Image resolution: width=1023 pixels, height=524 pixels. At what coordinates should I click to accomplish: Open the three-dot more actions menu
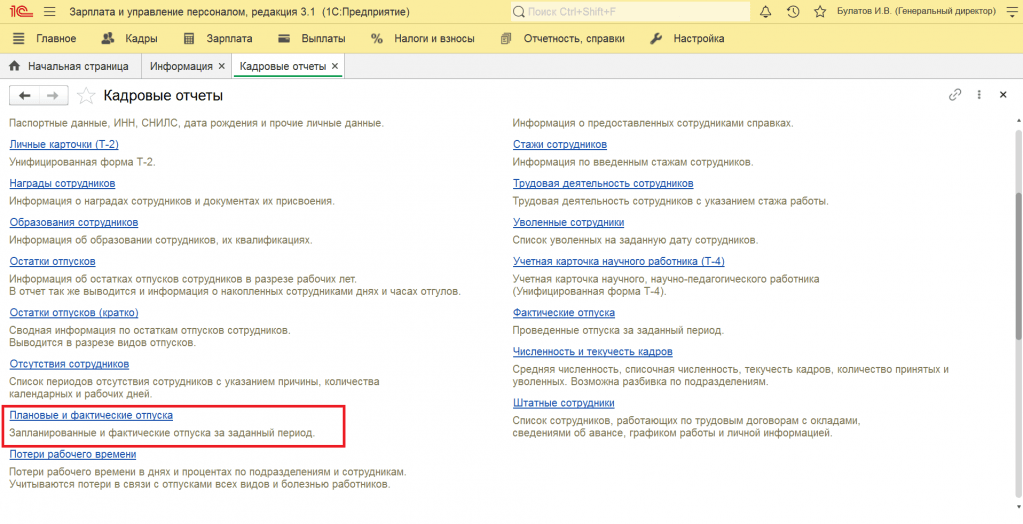click(977, 95)
